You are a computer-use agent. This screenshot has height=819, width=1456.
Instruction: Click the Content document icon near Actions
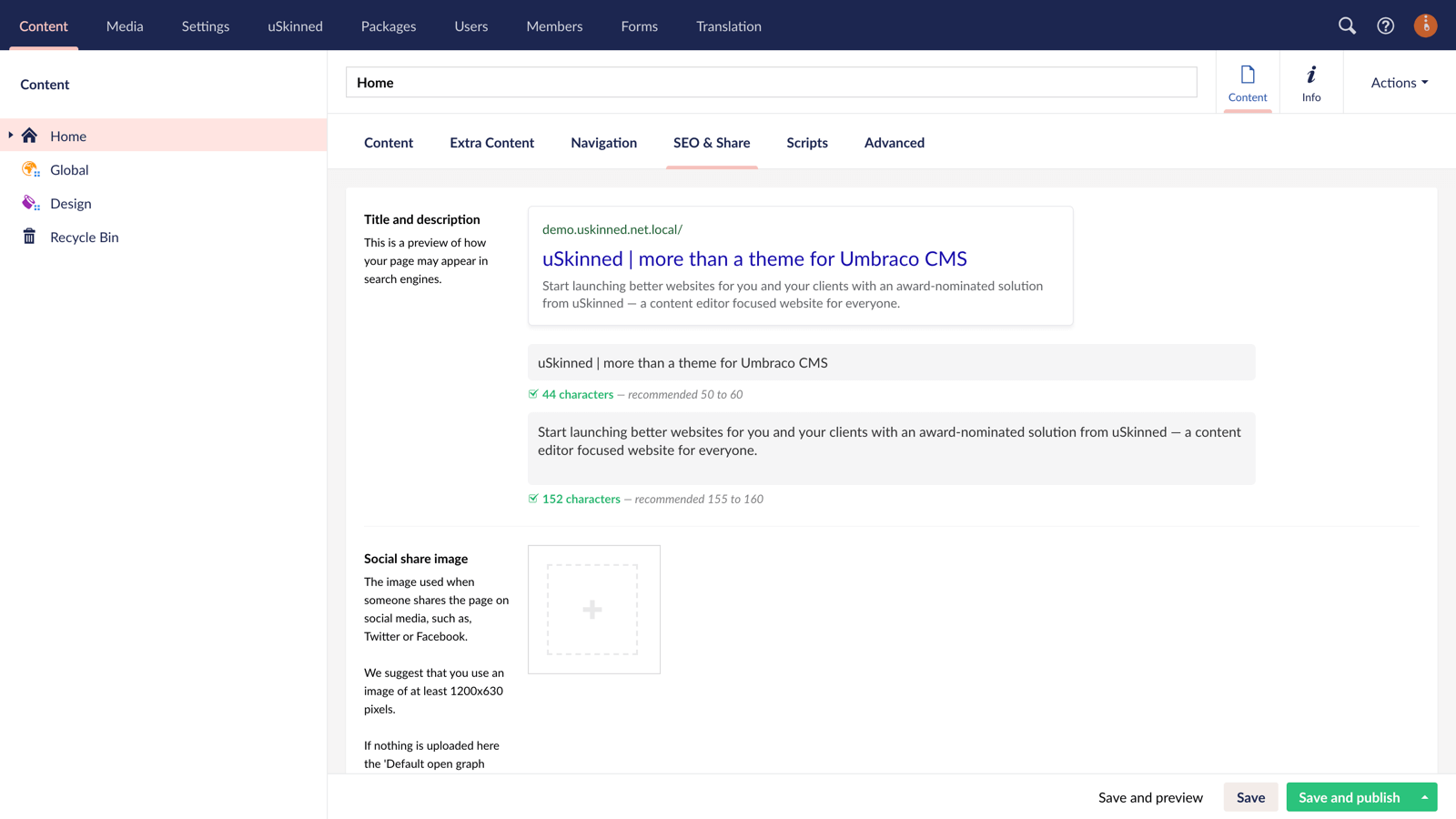pos(1248,82)
